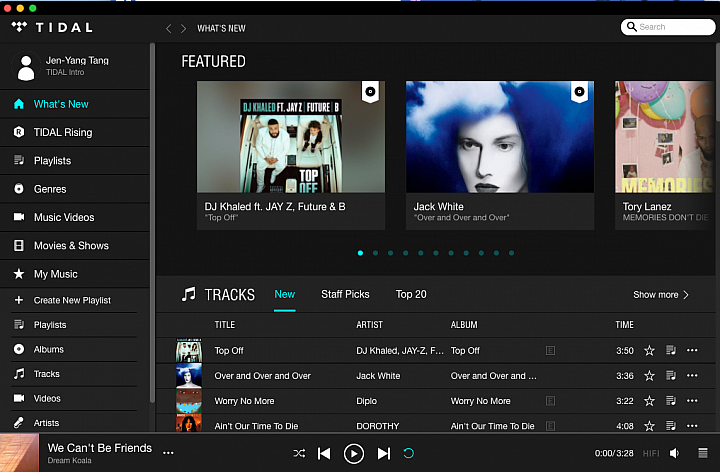Select the track title Top Off

[229, 351]
